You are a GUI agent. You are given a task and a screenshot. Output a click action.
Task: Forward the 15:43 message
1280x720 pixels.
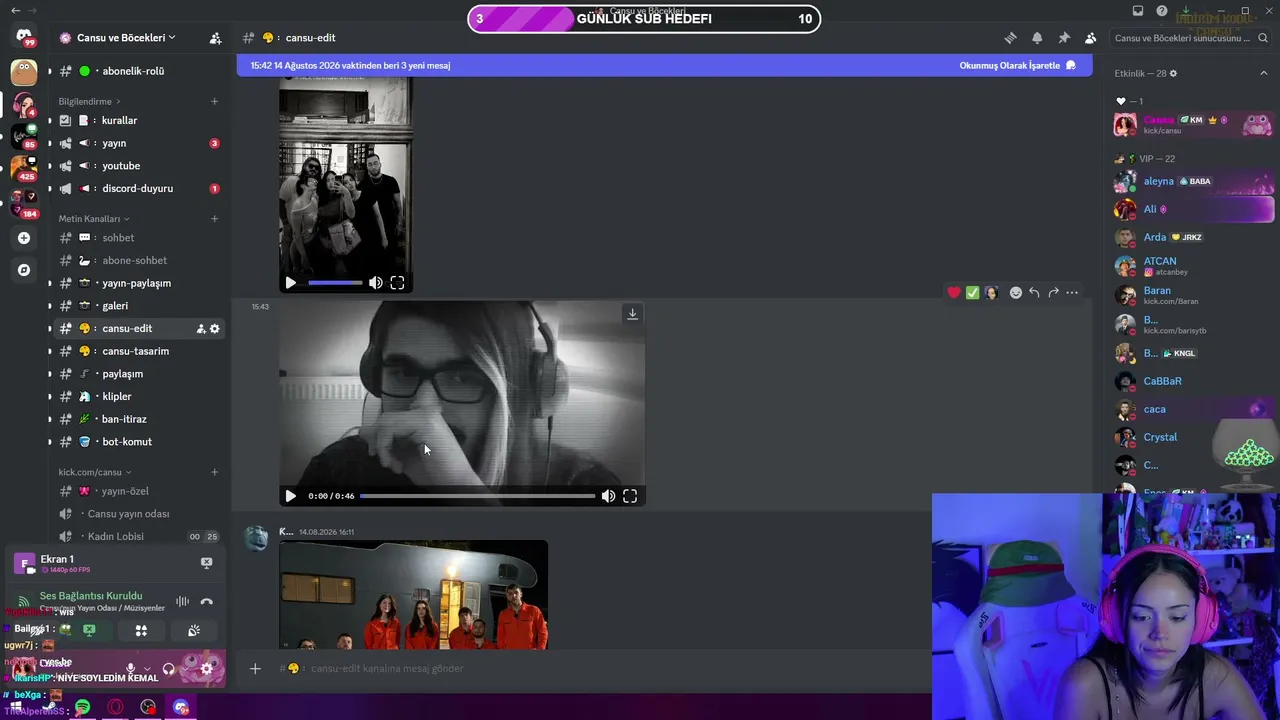pos(1053,293)
